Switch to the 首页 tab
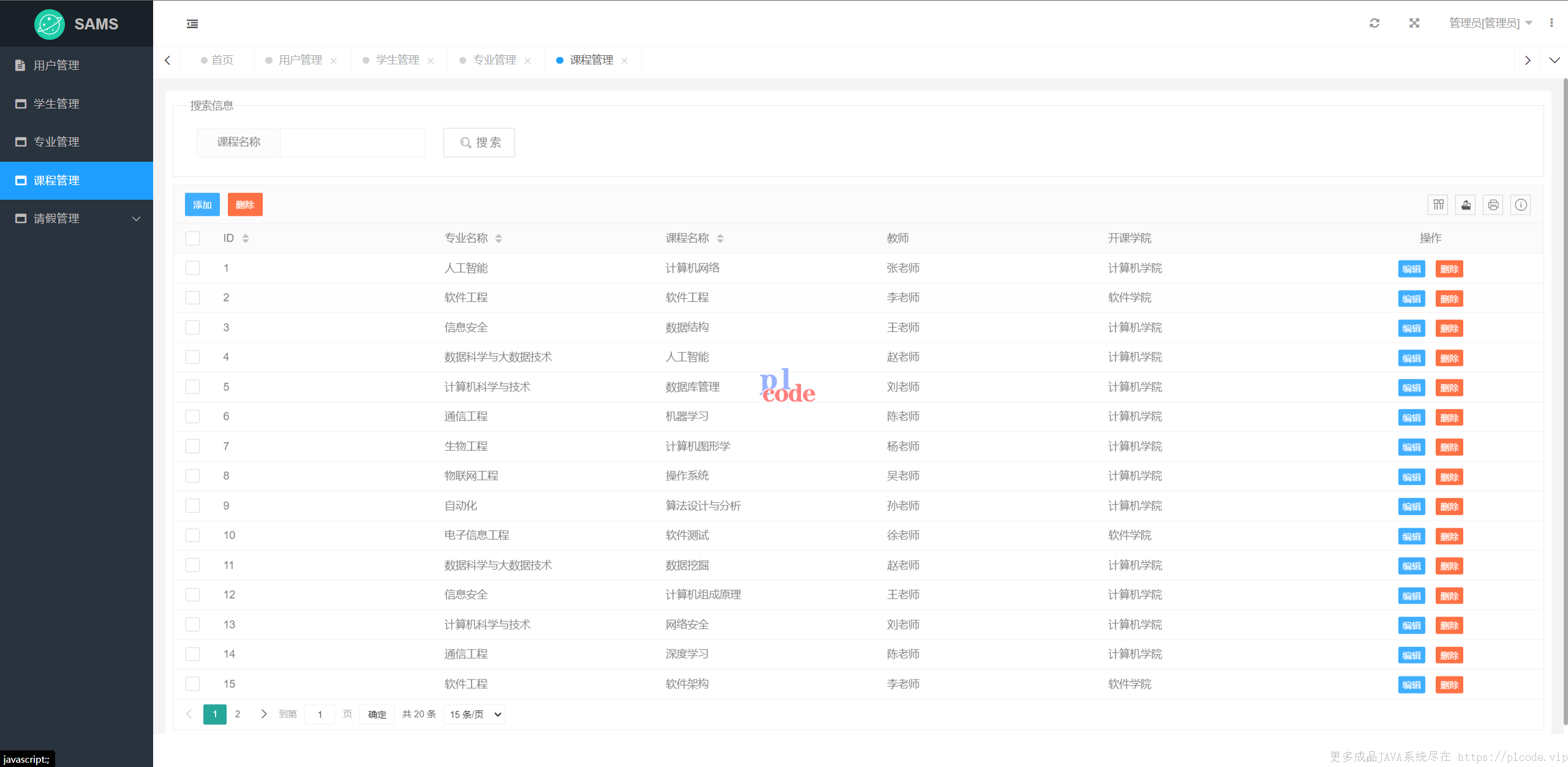This screenshot has height=767, width=1568. click(x=217, y=60)
